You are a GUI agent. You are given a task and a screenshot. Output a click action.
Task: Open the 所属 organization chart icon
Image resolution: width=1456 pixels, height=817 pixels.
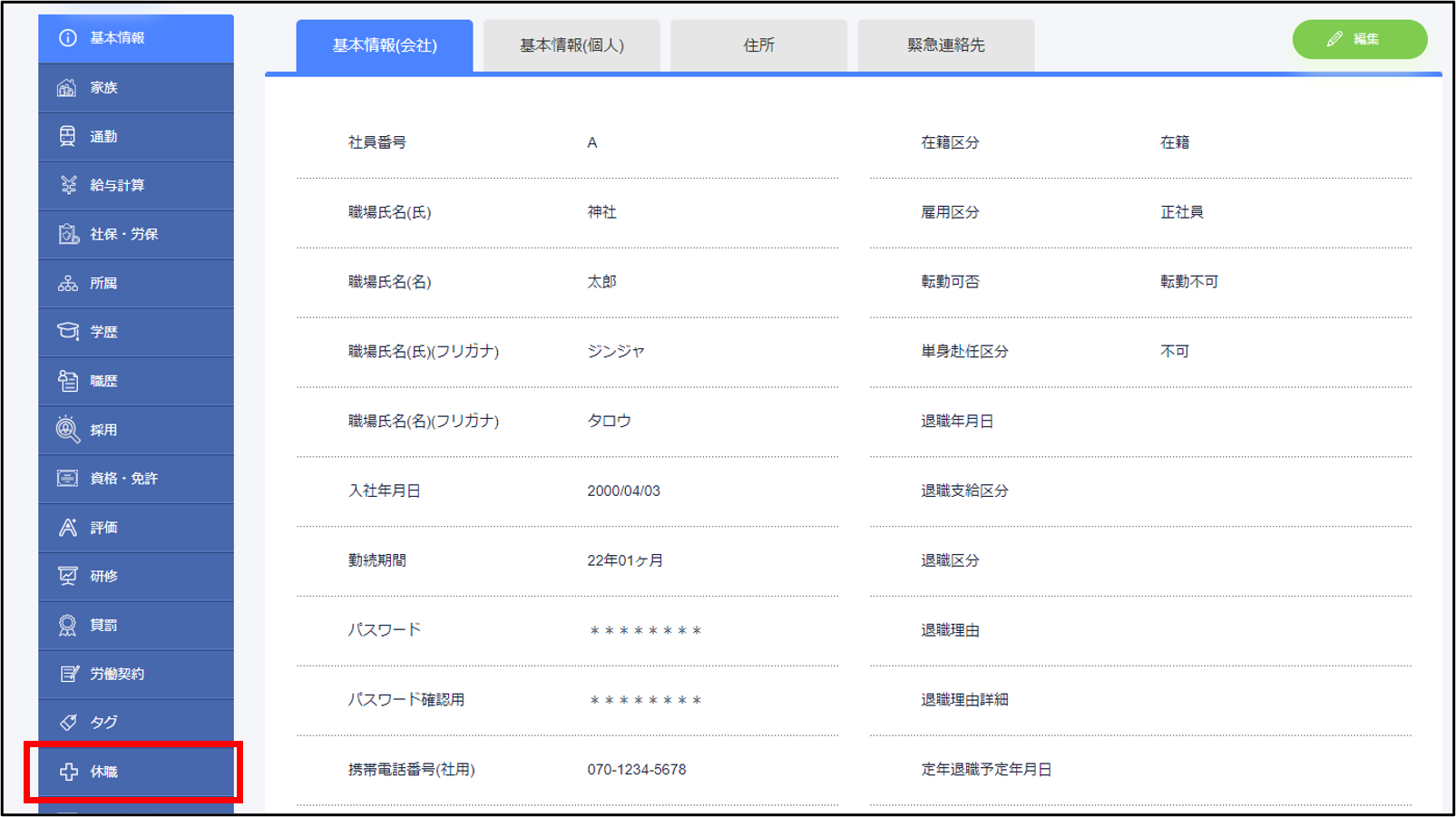pyautogui.click(x=68, y=283)
